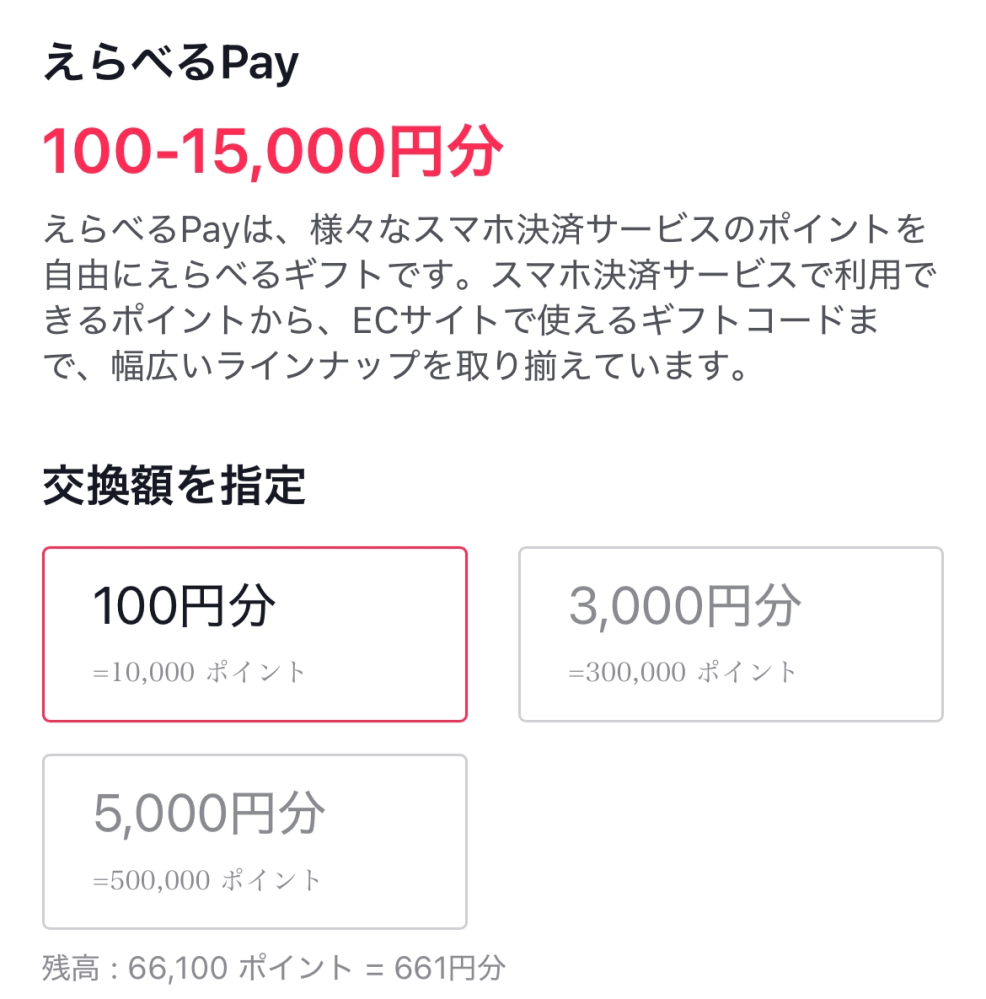Image resolution: width=986 pixels, height=999 pixels.
Task: Select the pink-bordered exchange card
Action: [254, 633]
